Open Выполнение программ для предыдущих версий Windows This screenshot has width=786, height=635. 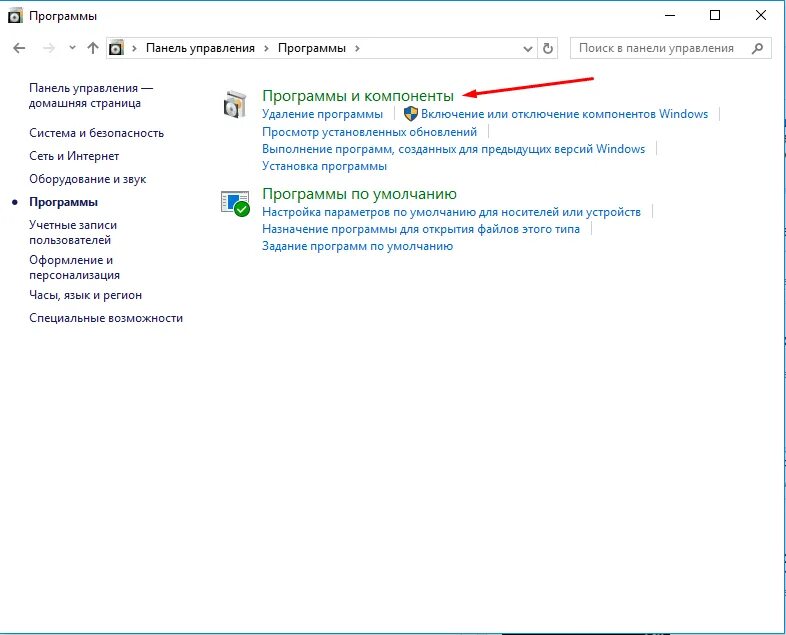pos(454,149)
